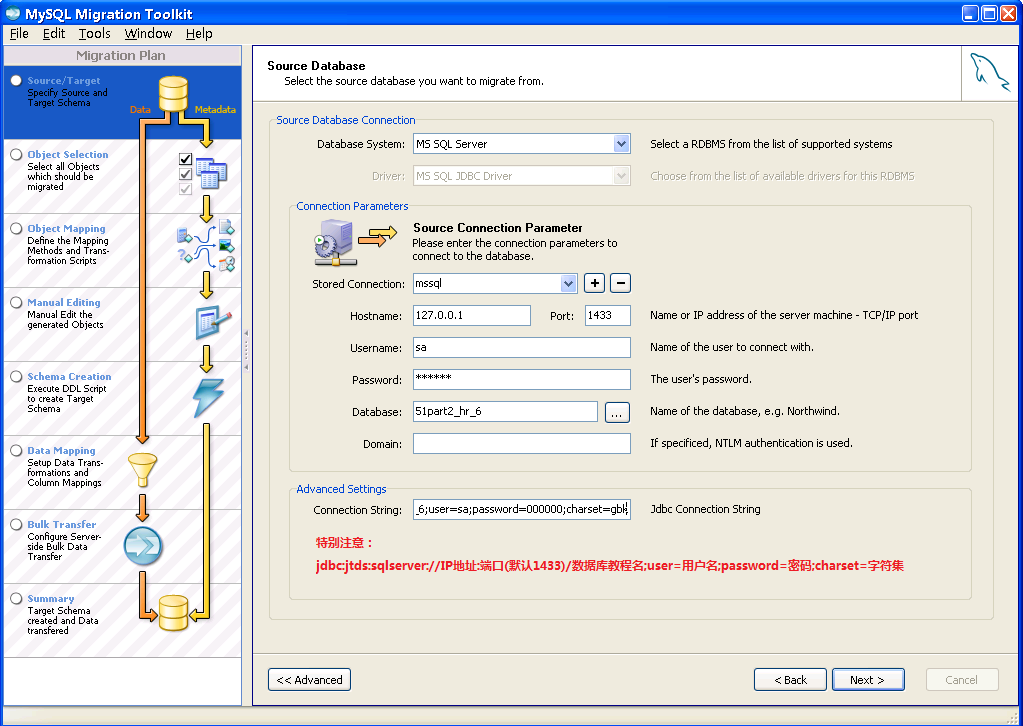Click the Summary target database cylinder icon
Viewport: 1023px width, 726px height.
click(x=174, y=613)
